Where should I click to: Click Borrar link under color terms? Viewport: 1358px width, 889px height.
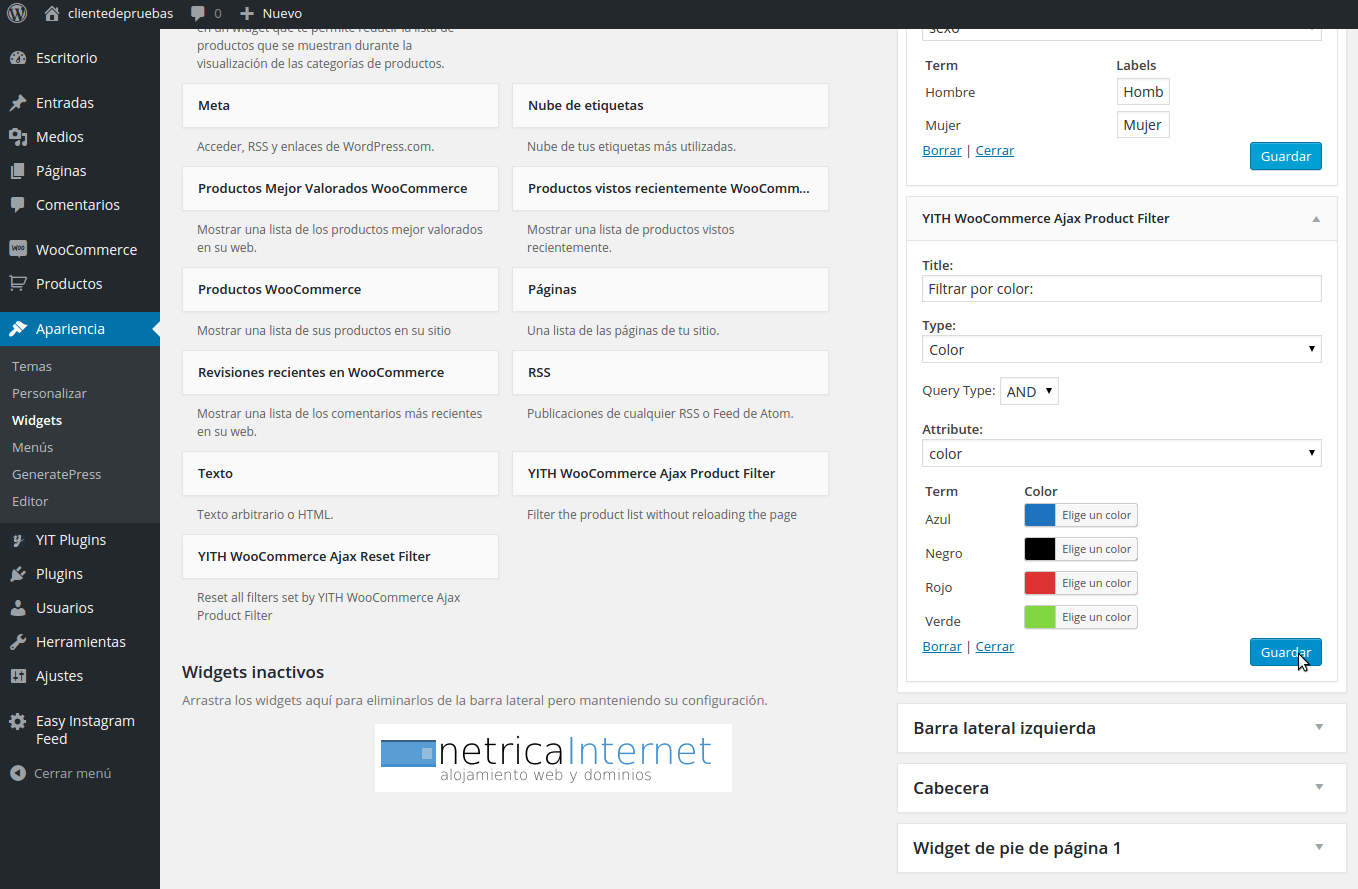pyautogui.click(x=941, y=647)
